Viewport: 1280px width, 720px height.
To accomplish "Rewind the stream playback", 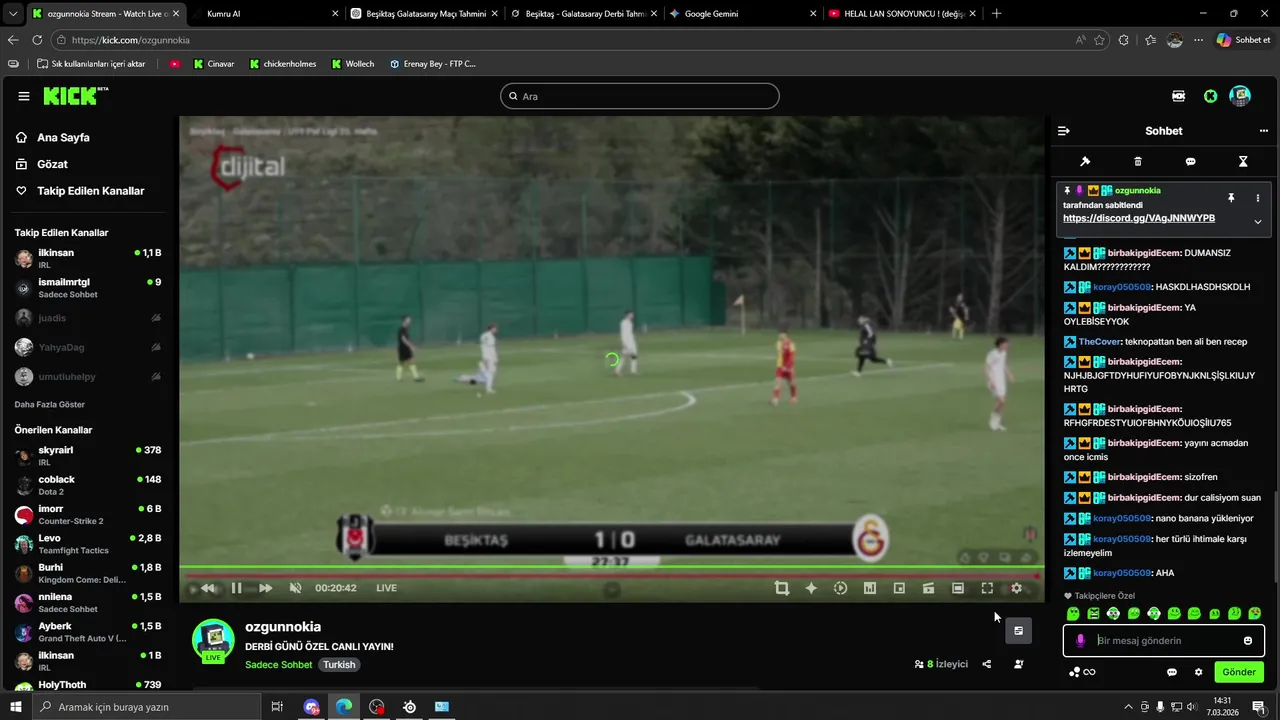I will (207, 588).
